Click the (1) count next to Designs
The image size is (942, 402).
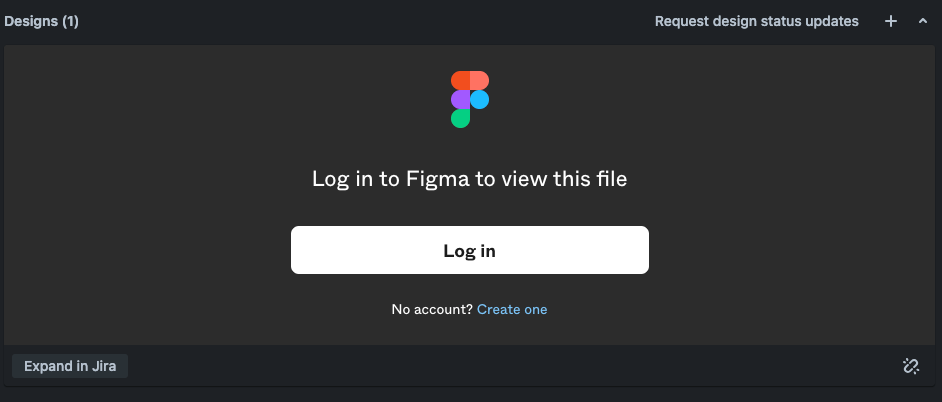[70, 22]
